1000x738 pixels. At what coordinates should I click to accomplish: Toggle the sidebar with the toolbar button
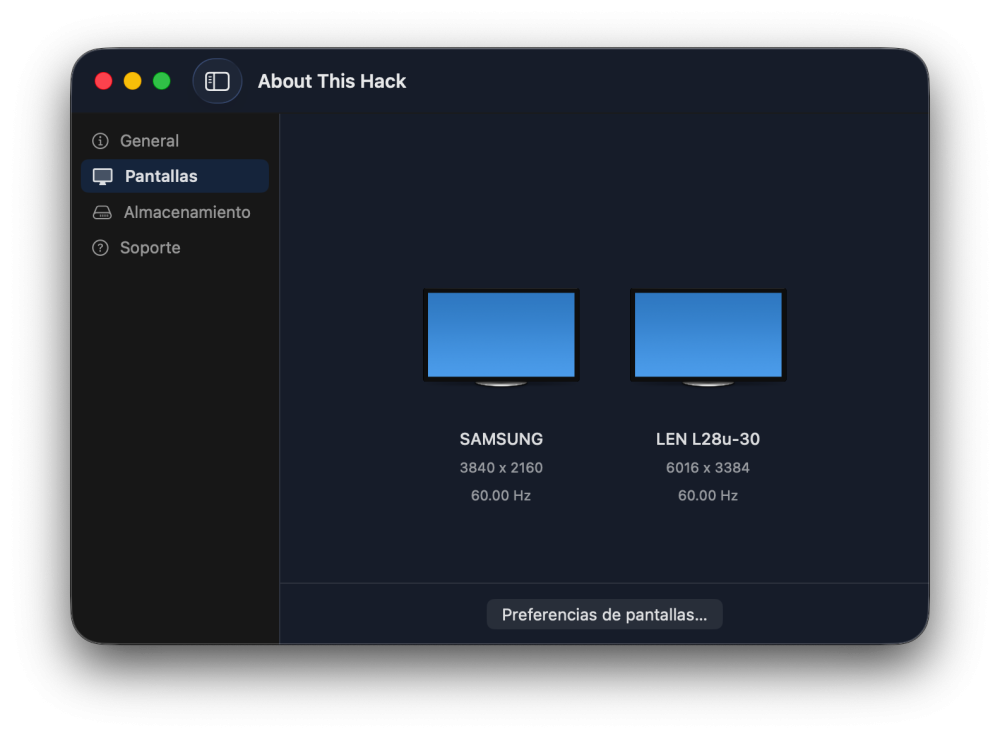(x=217, y=81)
